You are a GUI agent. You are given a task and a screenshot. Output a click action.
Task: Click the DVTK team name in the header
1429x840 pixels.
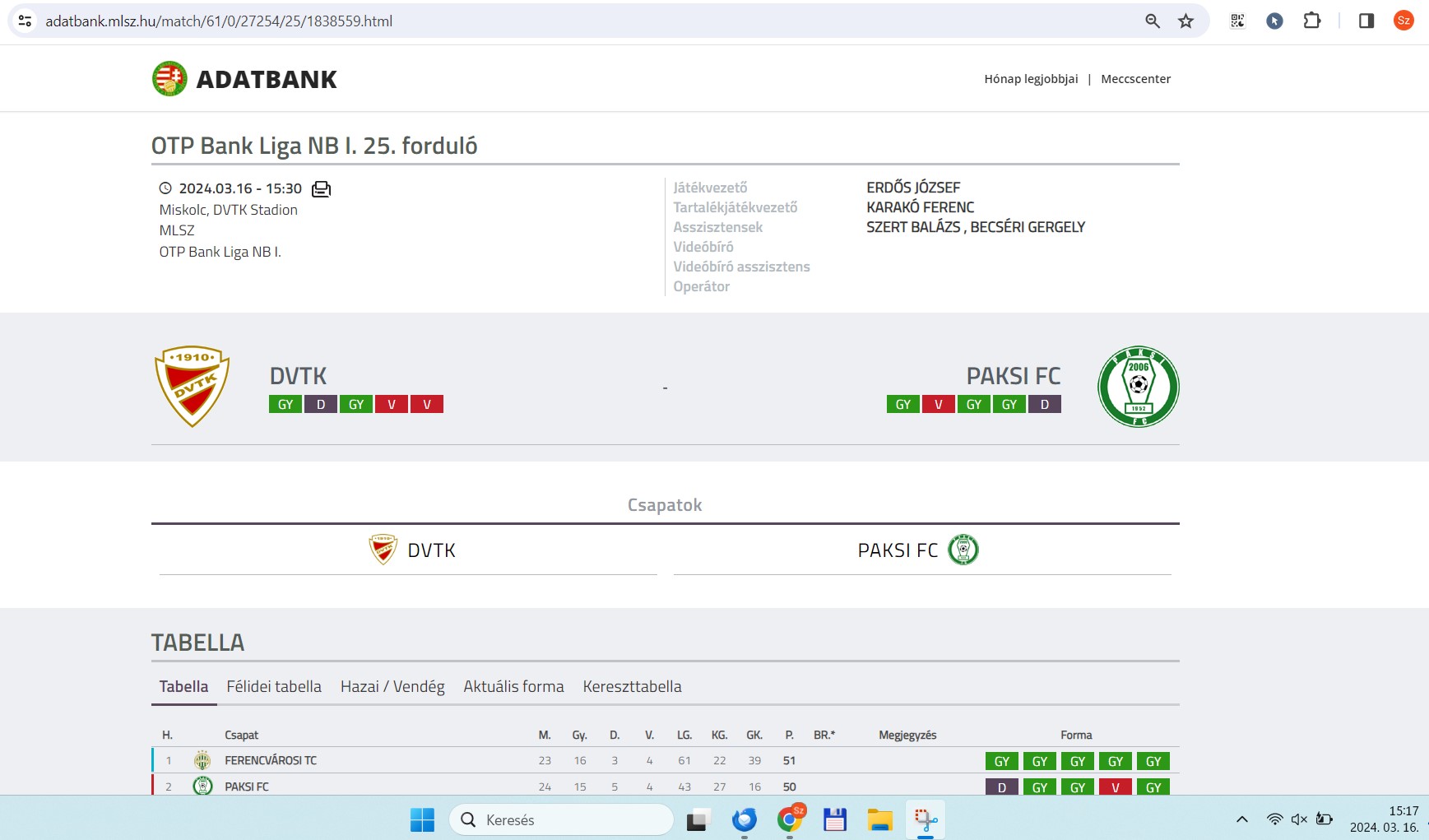click(298, 376)
